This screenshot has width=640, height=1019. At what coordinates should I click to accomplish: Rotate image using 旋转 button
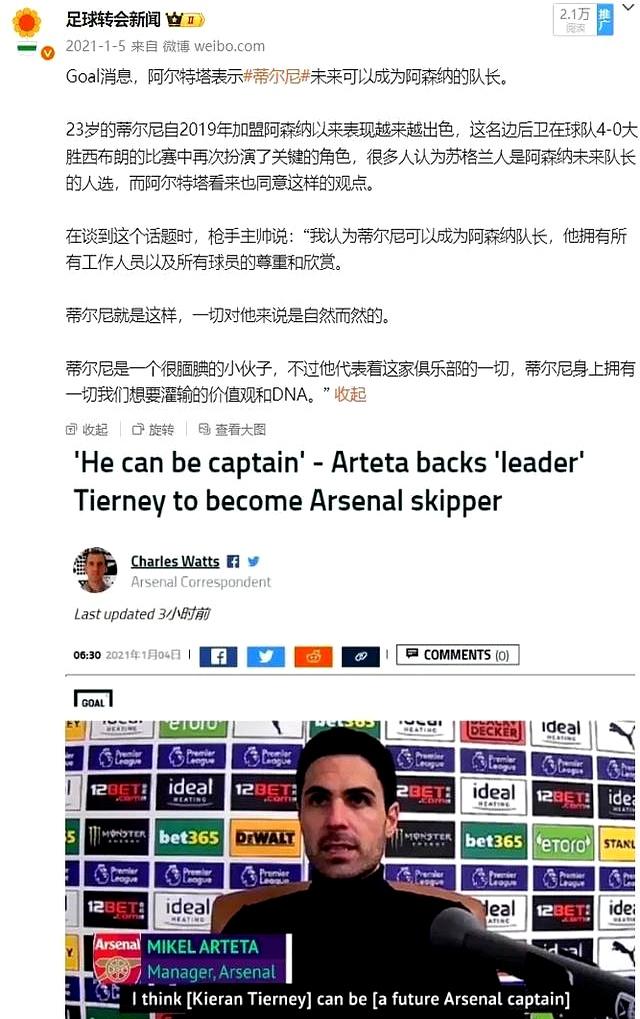tap(153, 430)
